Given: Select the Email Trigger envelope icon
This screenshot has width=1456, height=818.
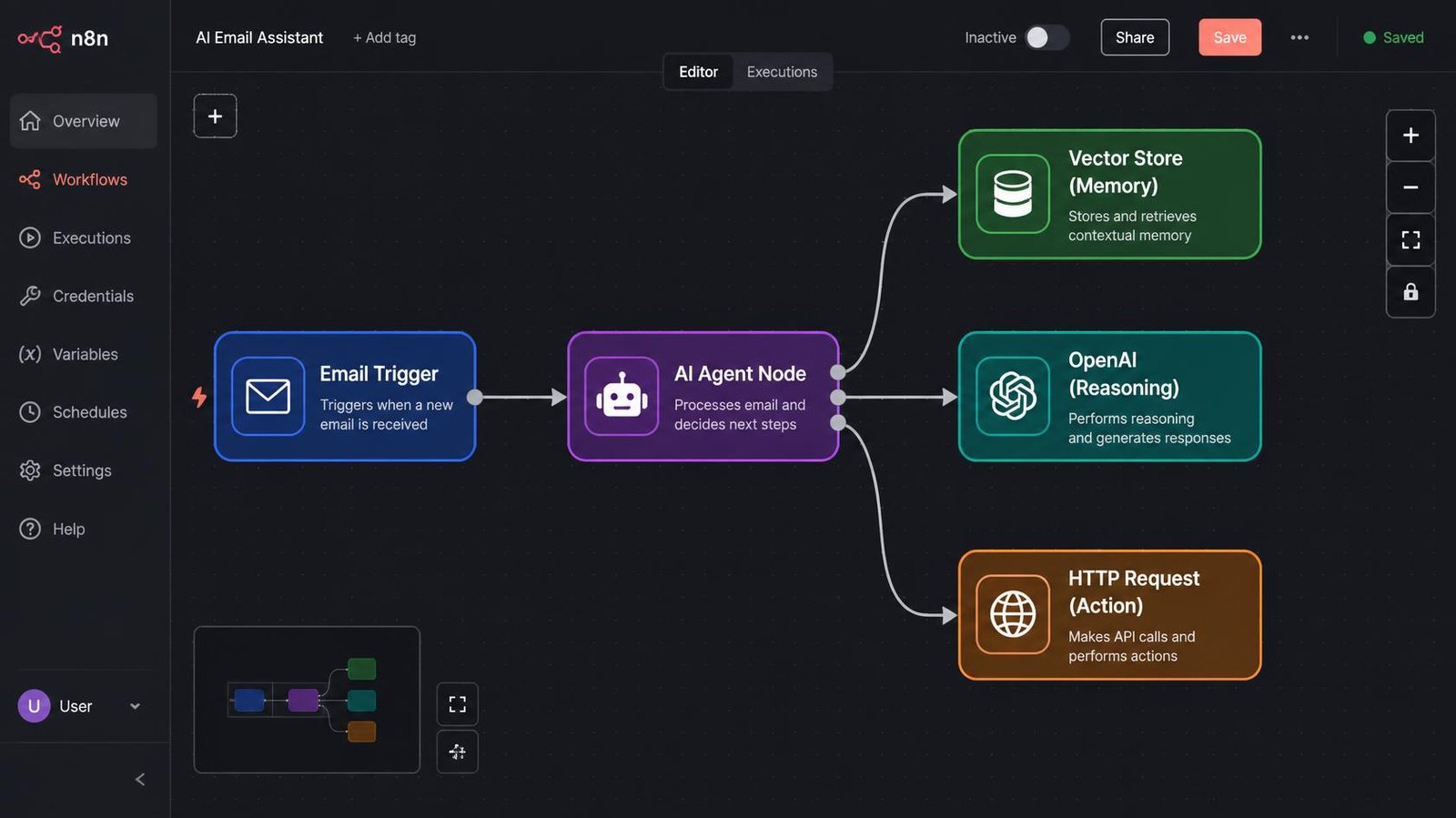Looking at the screenshot, I should [268, 397].
